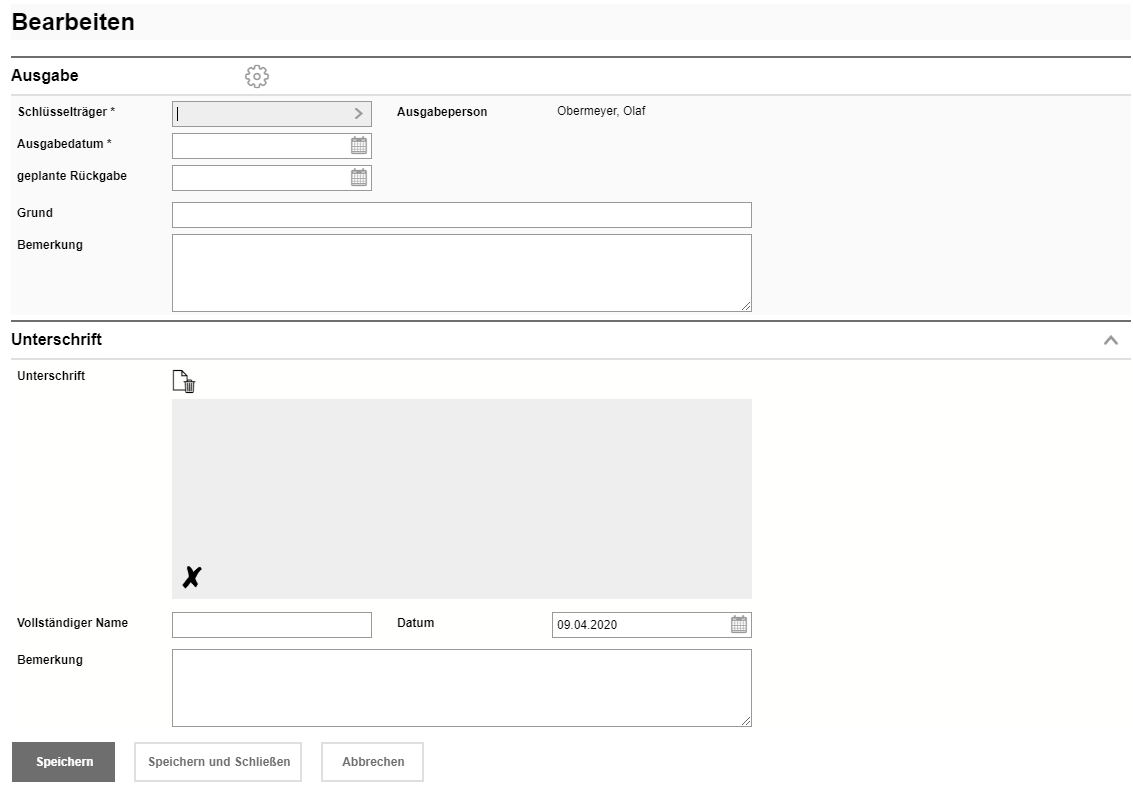Viewport: 1133px width, 787px height.
Task: Click the Grund text field
Action: point(461,215)
